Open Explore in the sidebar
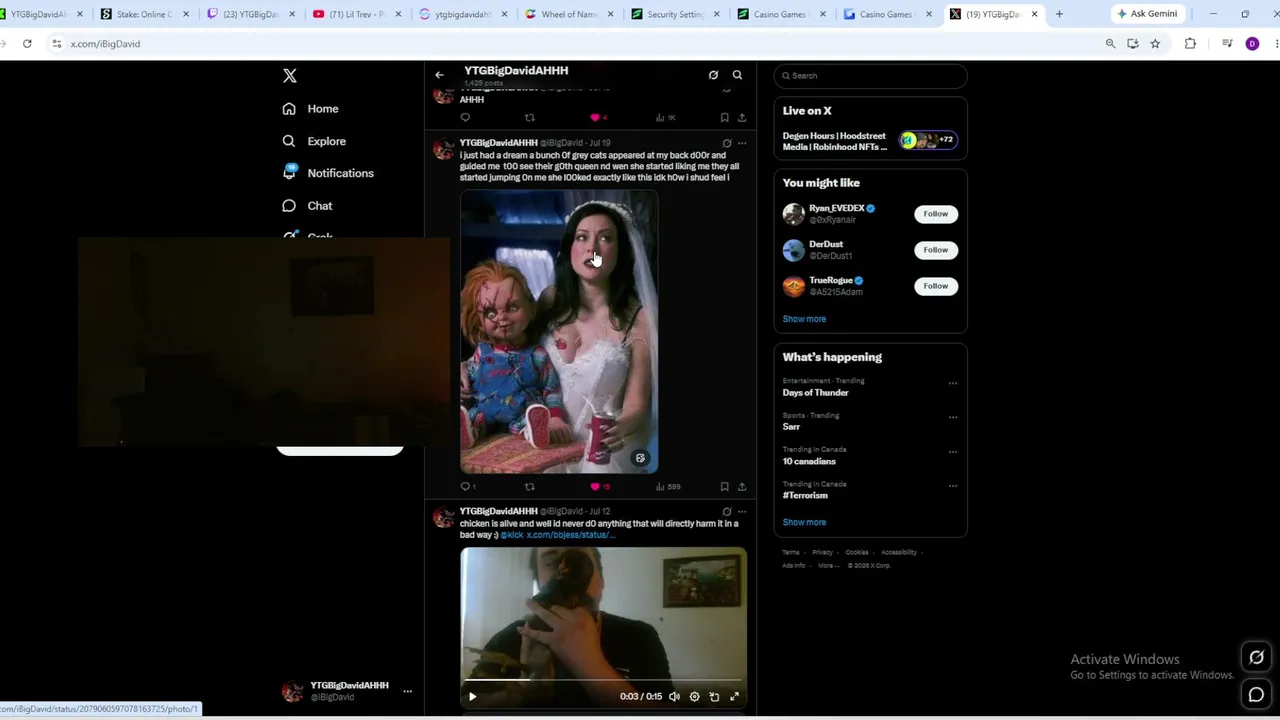1280x720 pixels. pos(314,141)
